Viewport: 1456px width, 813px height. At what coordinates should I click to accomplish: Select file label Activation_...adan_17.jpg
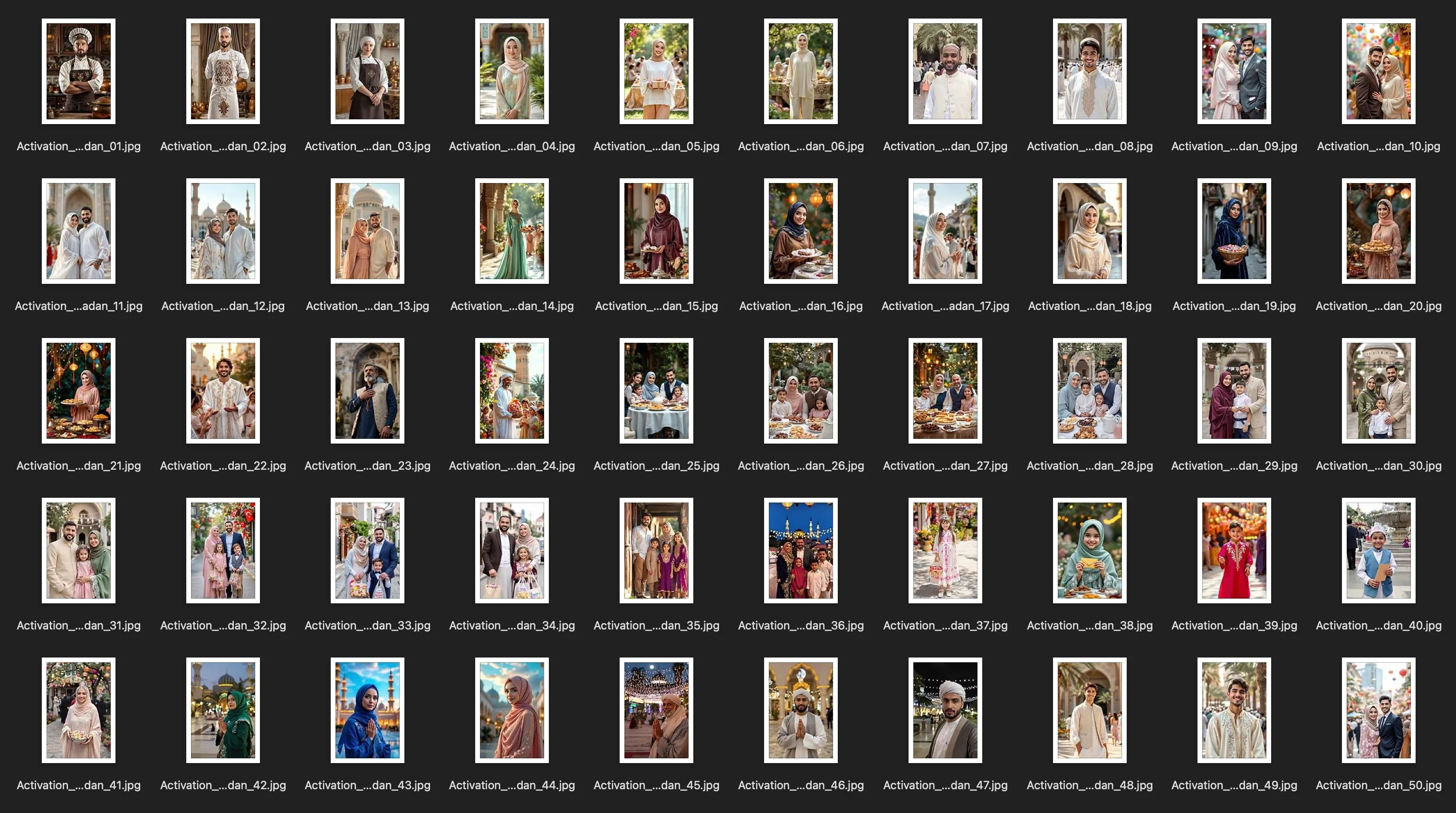tap(945, 306)
